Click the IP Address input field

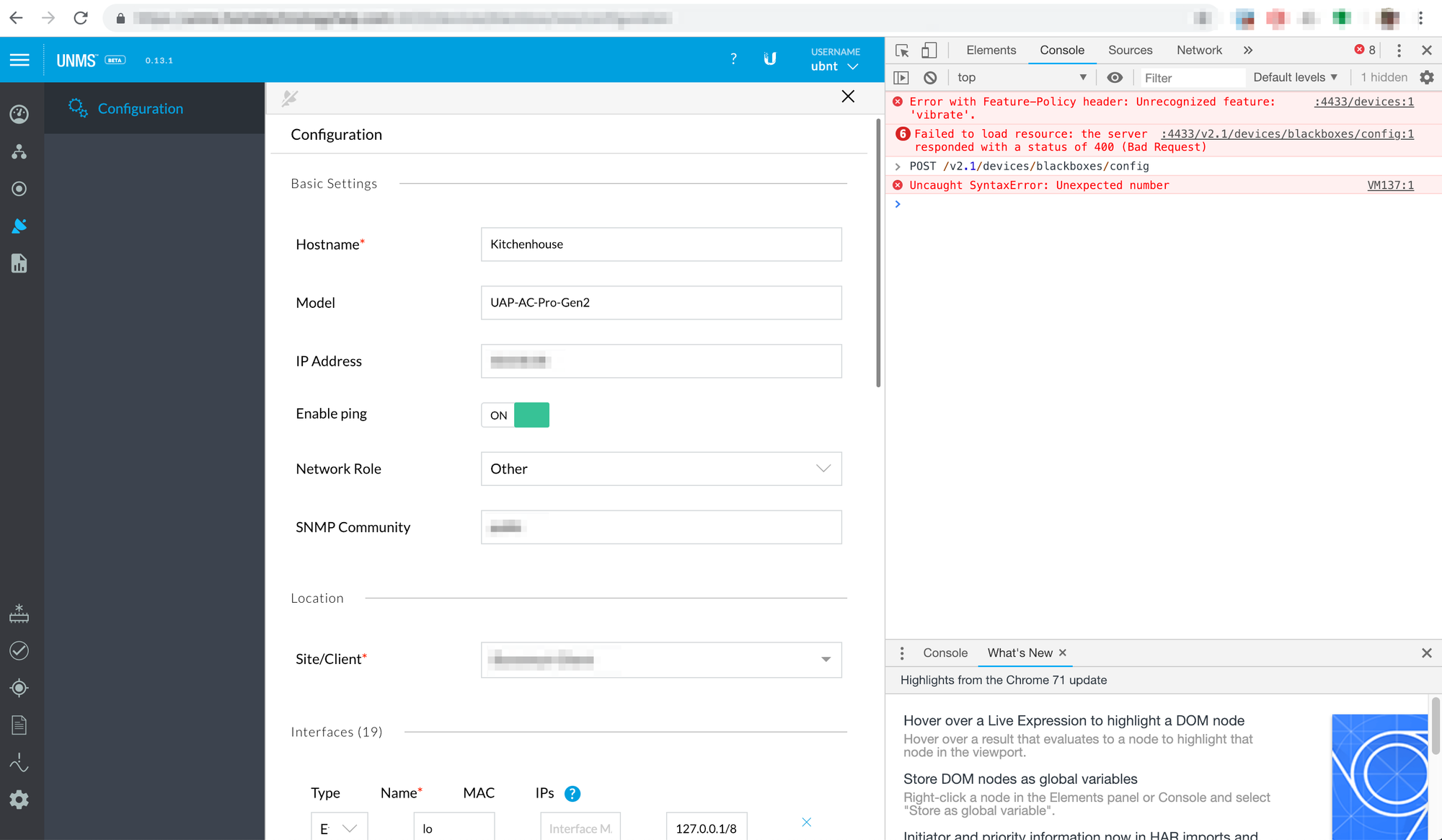pos(661,361)
